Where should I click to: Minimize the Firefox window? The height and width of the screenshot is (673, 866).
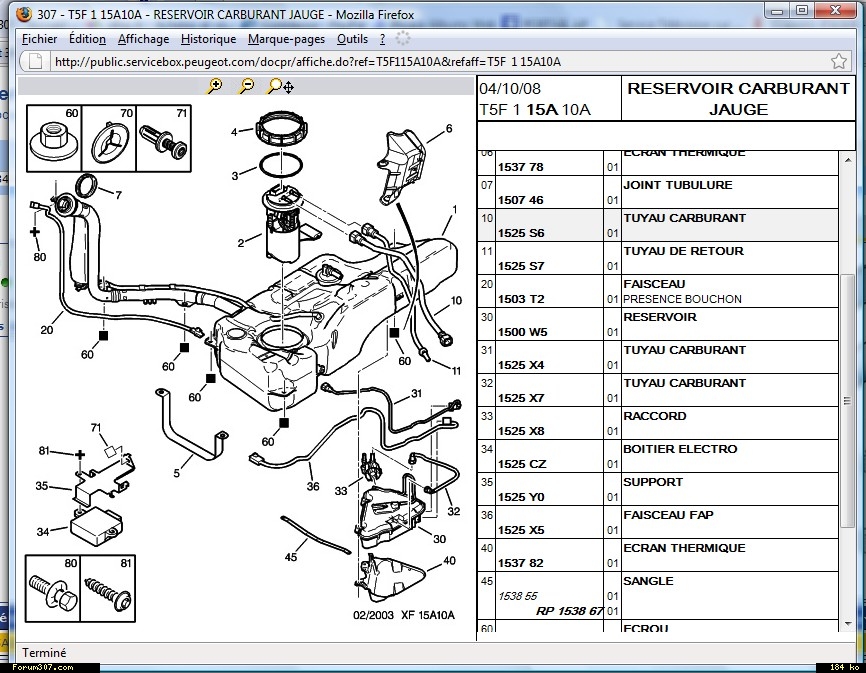[x=777, y=10]
